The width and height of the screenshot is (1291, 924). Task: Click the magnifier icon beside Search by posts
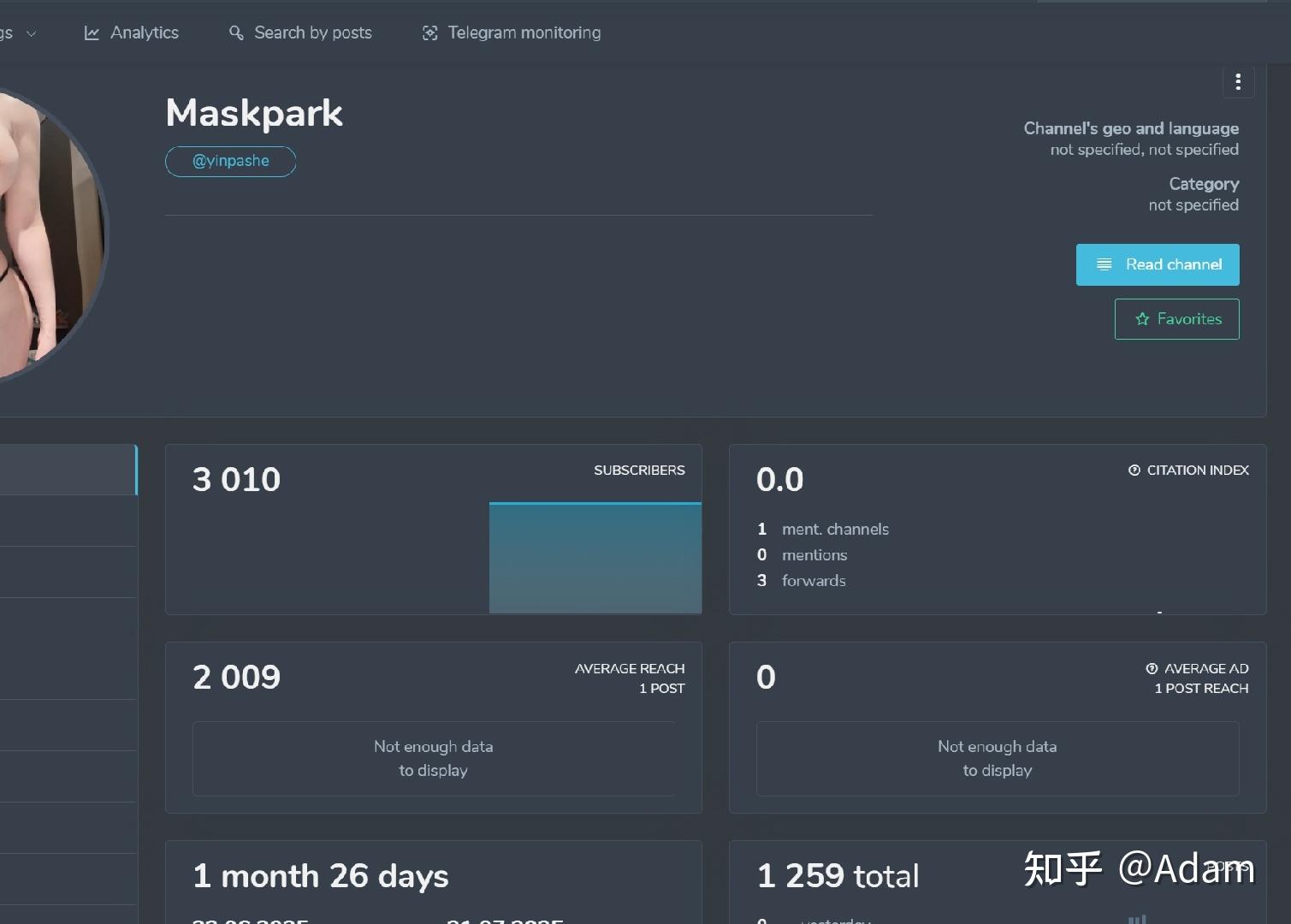pos(236,33)
